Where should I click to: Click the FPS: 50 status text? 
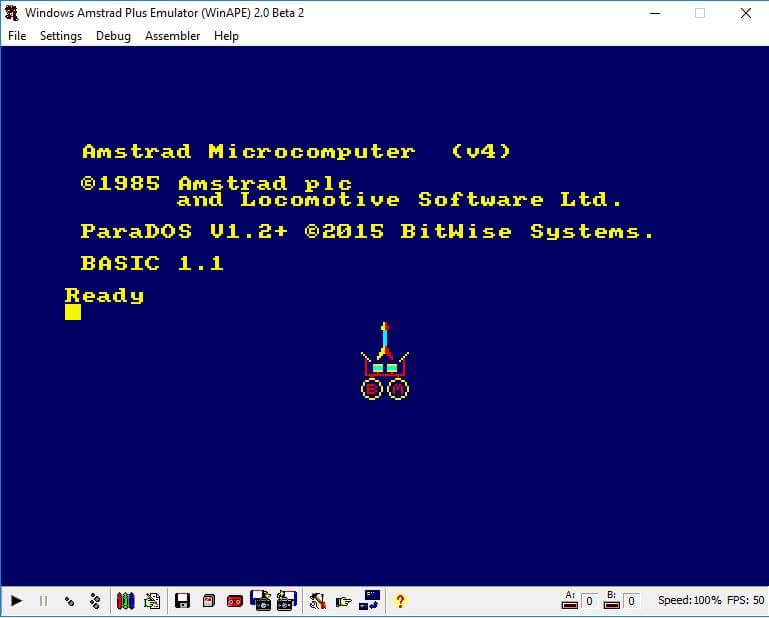coord(745,600)
